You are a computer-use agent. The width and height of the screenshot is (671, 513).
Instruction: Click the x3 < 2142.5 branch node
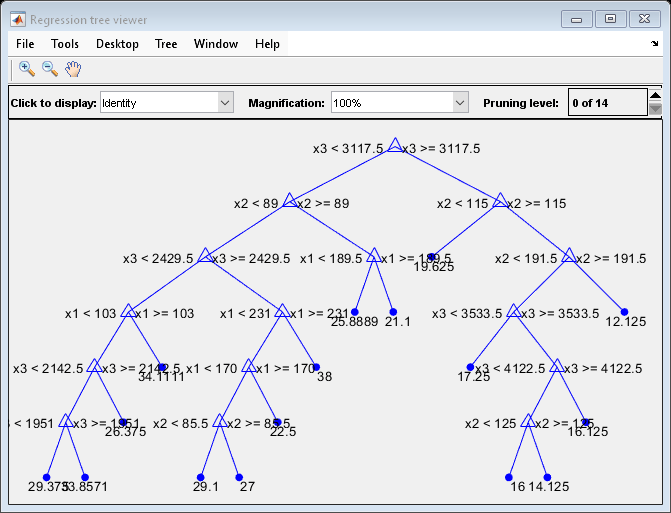tap(94, 366)
